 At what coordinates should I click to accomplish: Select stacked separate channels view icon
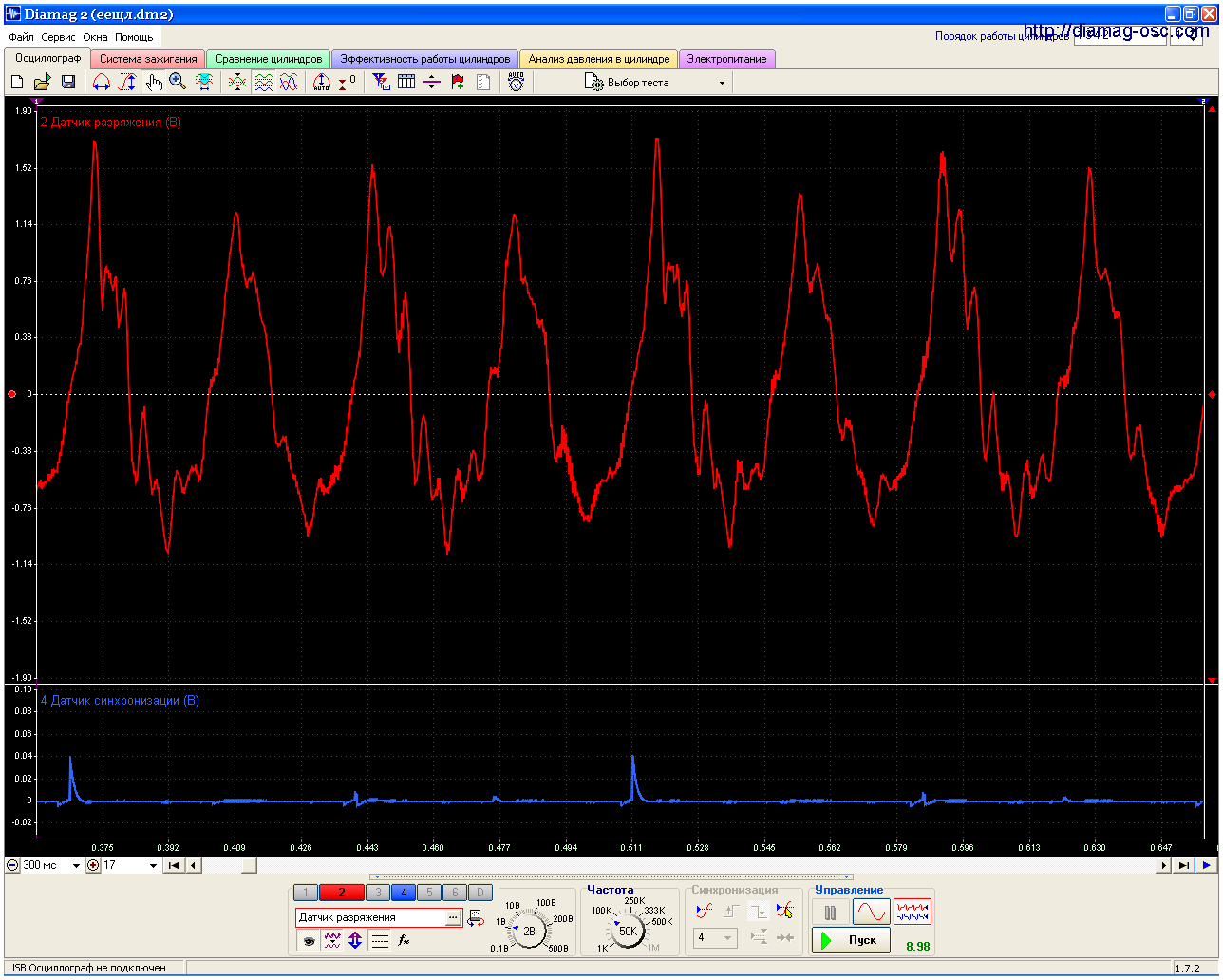pyautogui.click(x=263, y=83)
